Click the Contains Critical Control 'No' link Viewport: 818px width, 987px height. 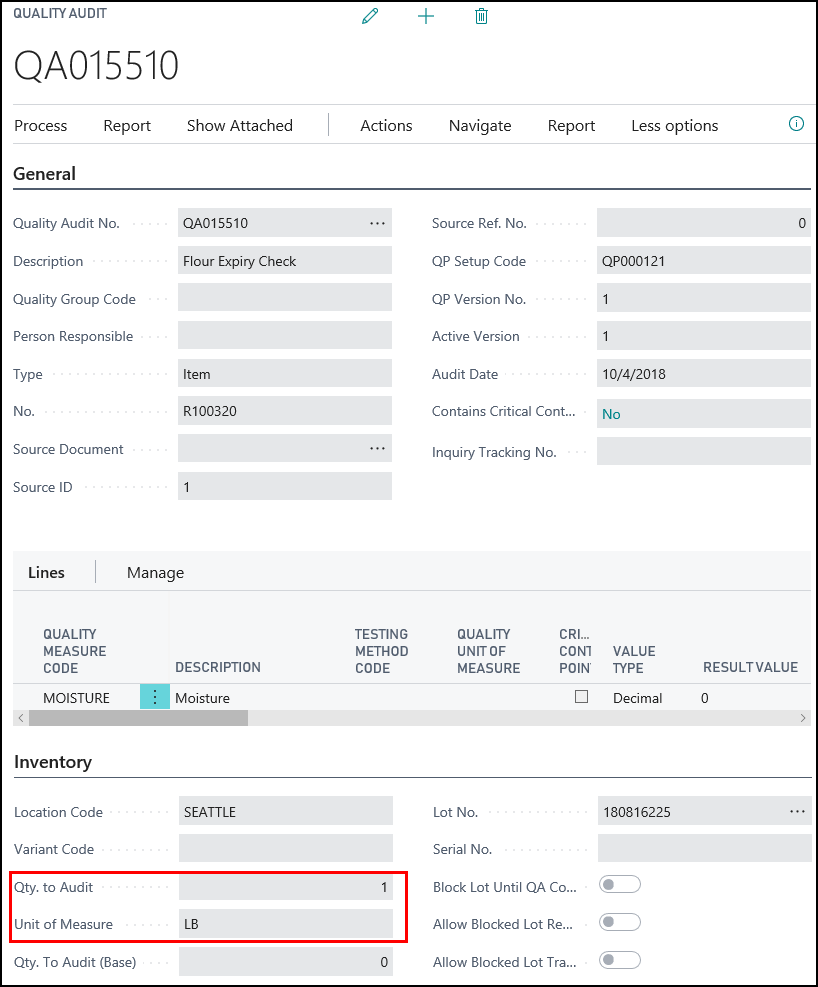tap(611, 414)
